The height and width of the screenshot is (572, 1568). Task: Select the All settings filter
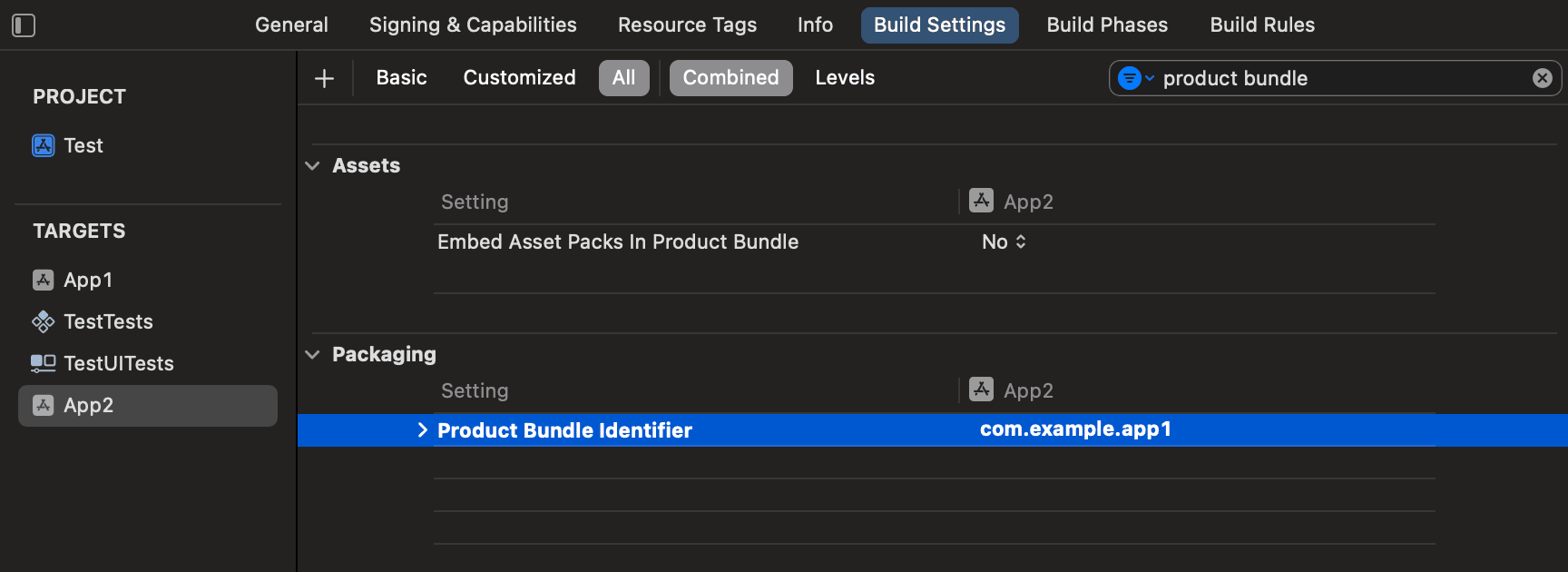pyautogui.click(x=623, y=78)
